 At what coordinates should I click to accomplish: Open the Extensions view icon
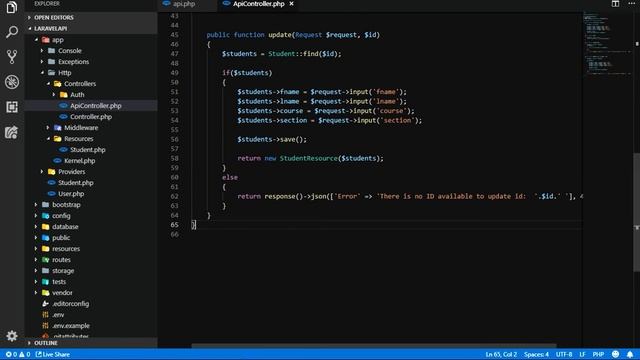[x=11, y=107]
